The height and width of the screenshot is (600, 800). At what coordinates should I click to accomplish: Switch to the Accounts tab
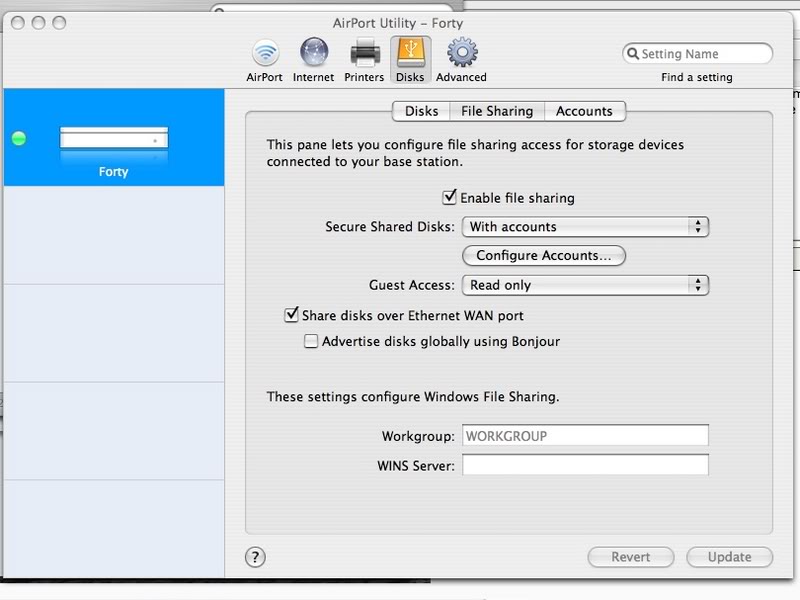pyautogui.click(x=584, y=111)
